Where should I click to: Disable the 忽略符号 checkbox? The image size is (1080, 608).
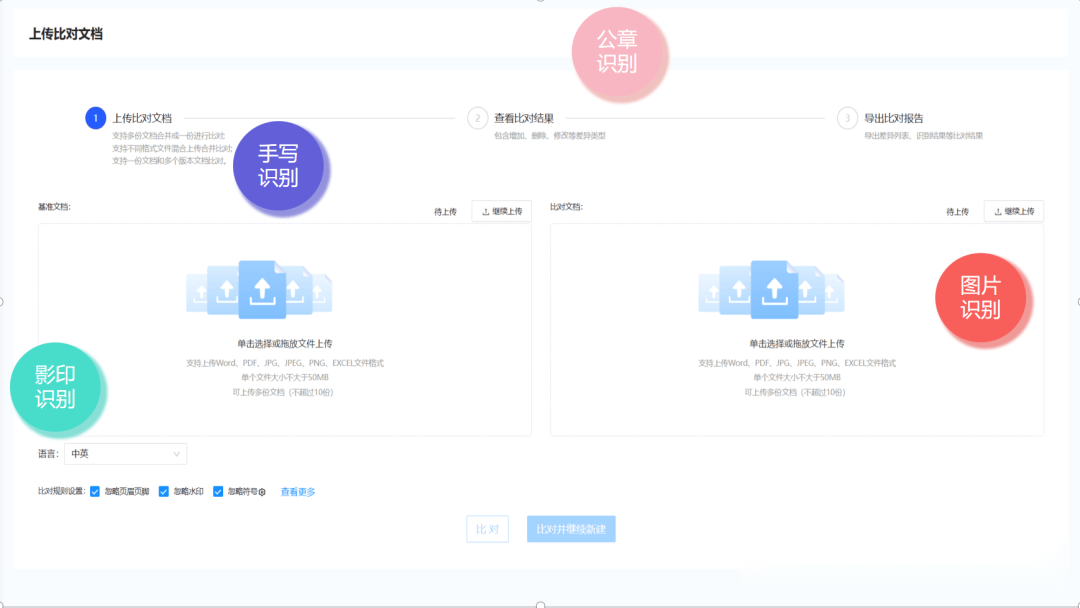coord(218,491)
